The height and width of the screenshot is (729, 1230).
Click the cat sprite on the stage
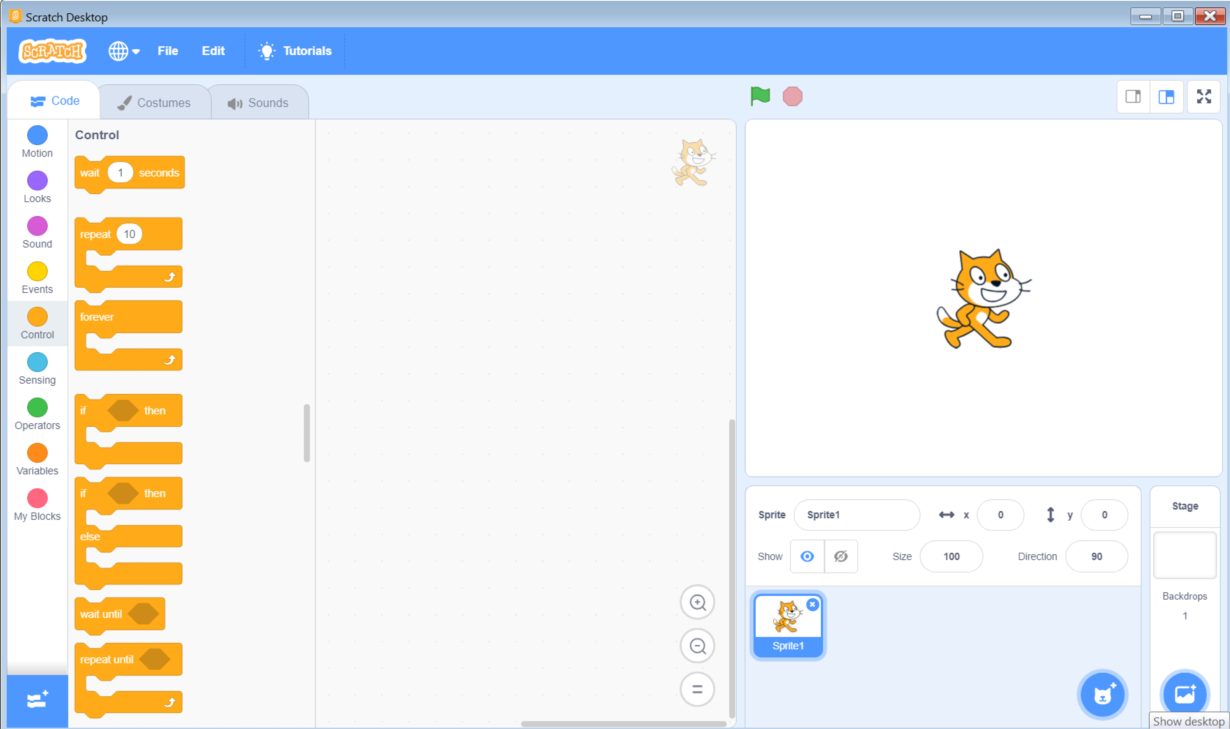point(982,299)
